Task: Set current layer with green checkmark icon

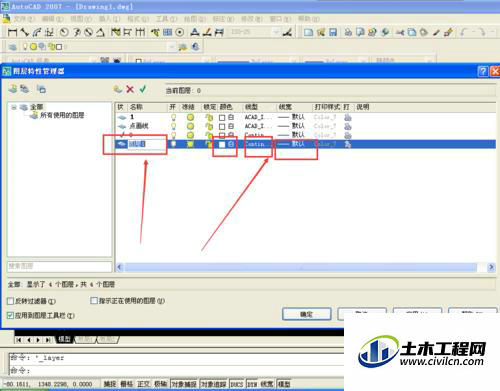Action: (143, 89)
